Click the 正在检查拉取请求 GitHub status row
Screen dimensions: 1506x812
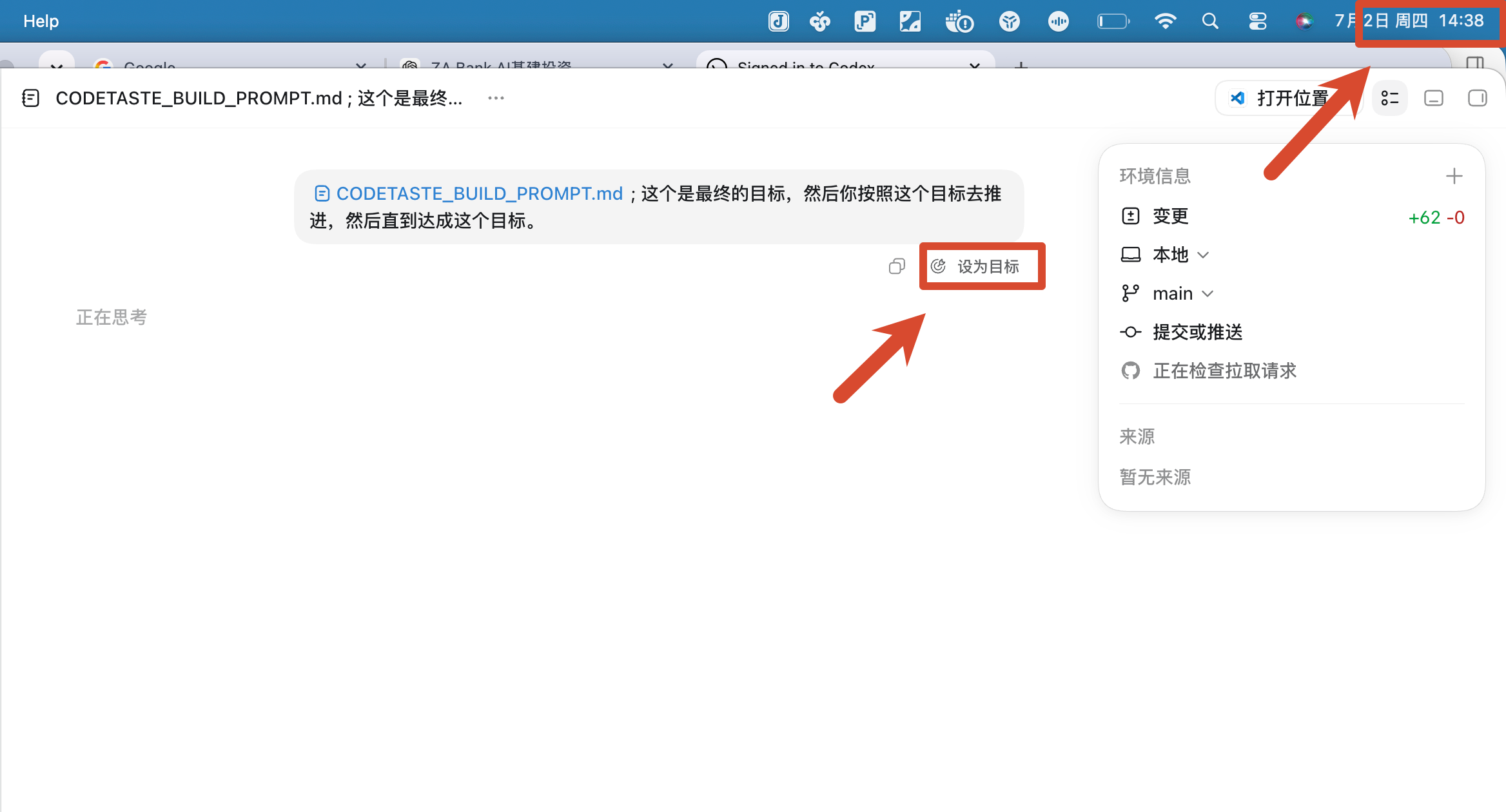click(1209, 371)
